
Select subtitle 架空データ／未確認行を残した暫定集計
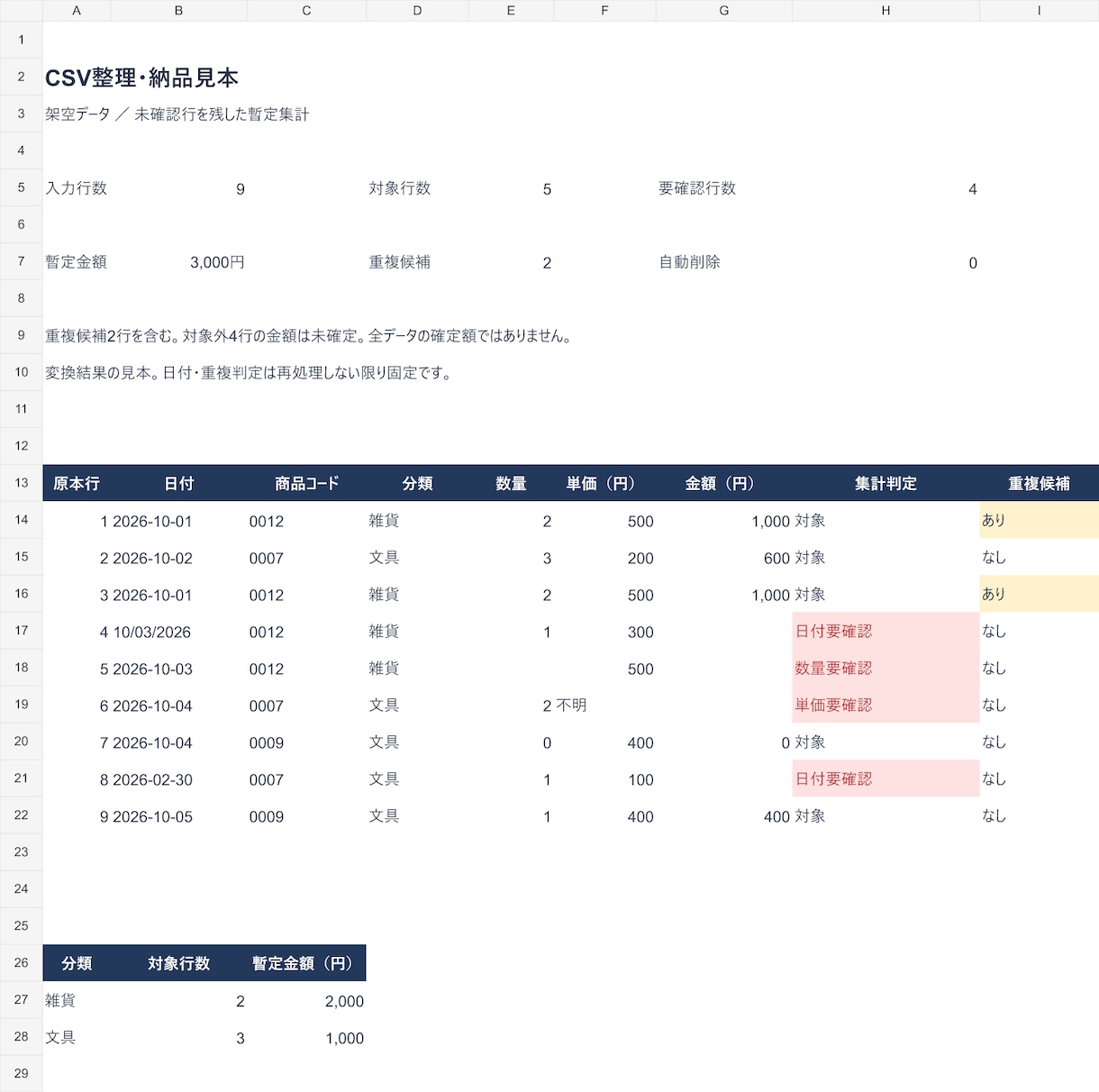click(177, 114)
